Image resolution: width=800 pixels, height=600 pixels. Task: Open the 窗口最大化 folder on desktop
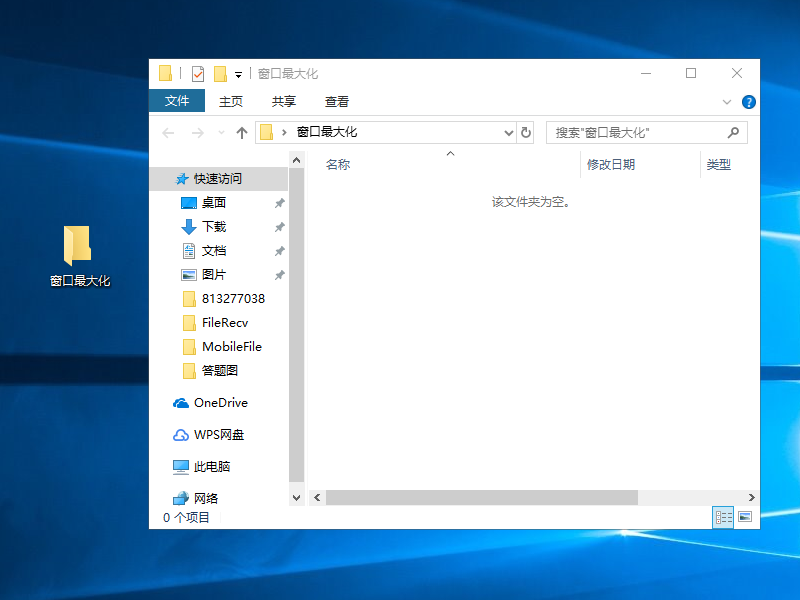[x=78, y=245]
